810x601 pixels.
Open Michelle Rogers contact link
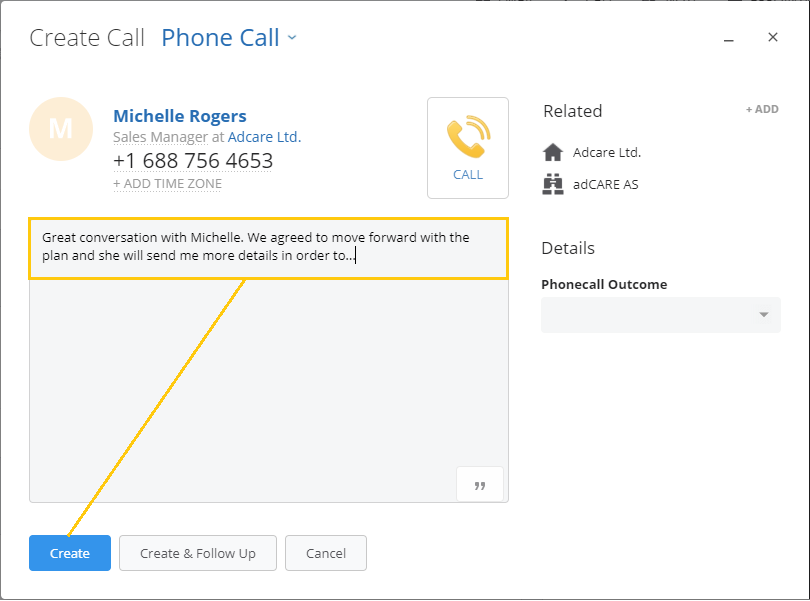click(179, 116)
